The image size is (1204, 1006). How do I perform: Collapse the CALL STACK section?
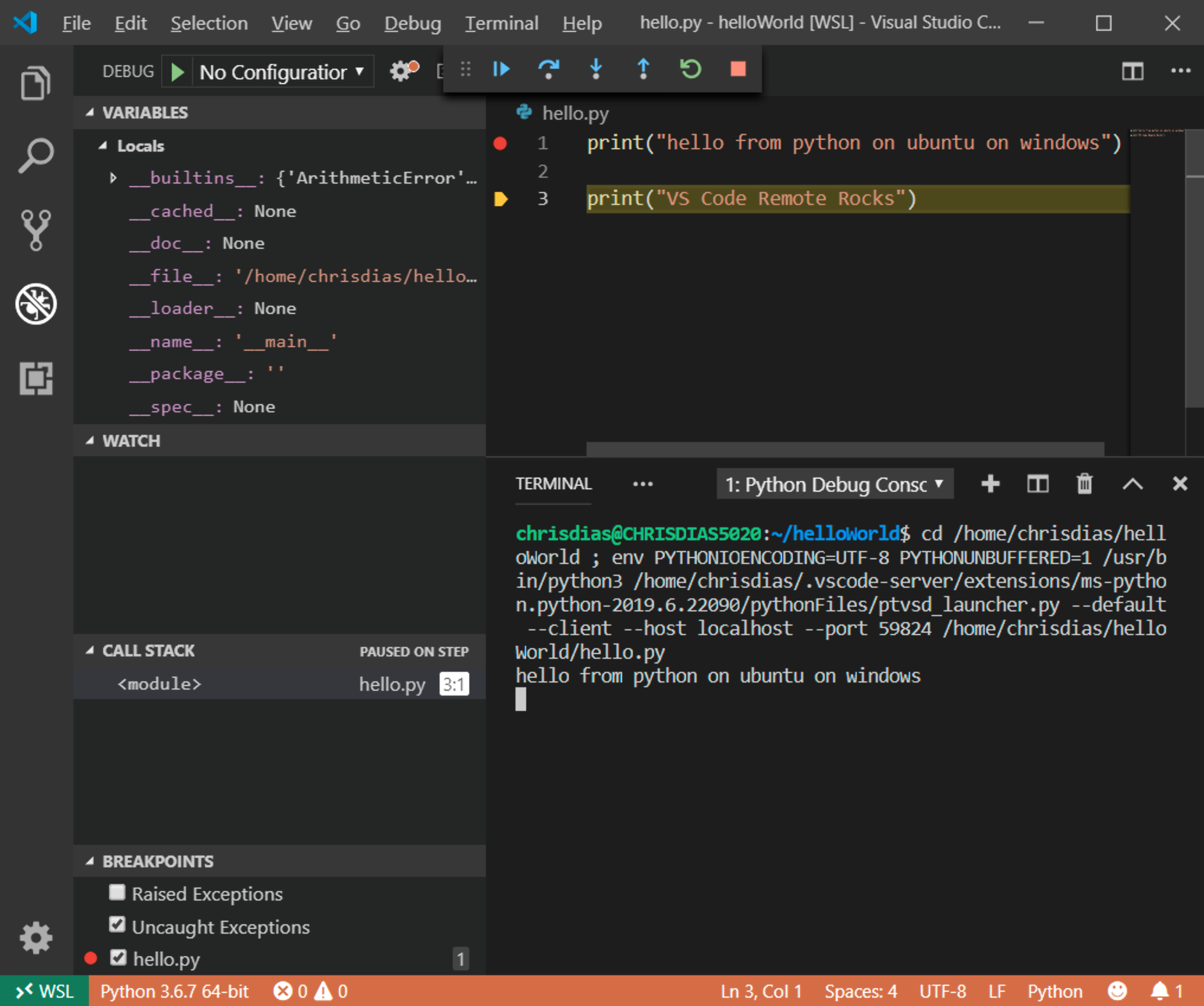pos(279,651)
